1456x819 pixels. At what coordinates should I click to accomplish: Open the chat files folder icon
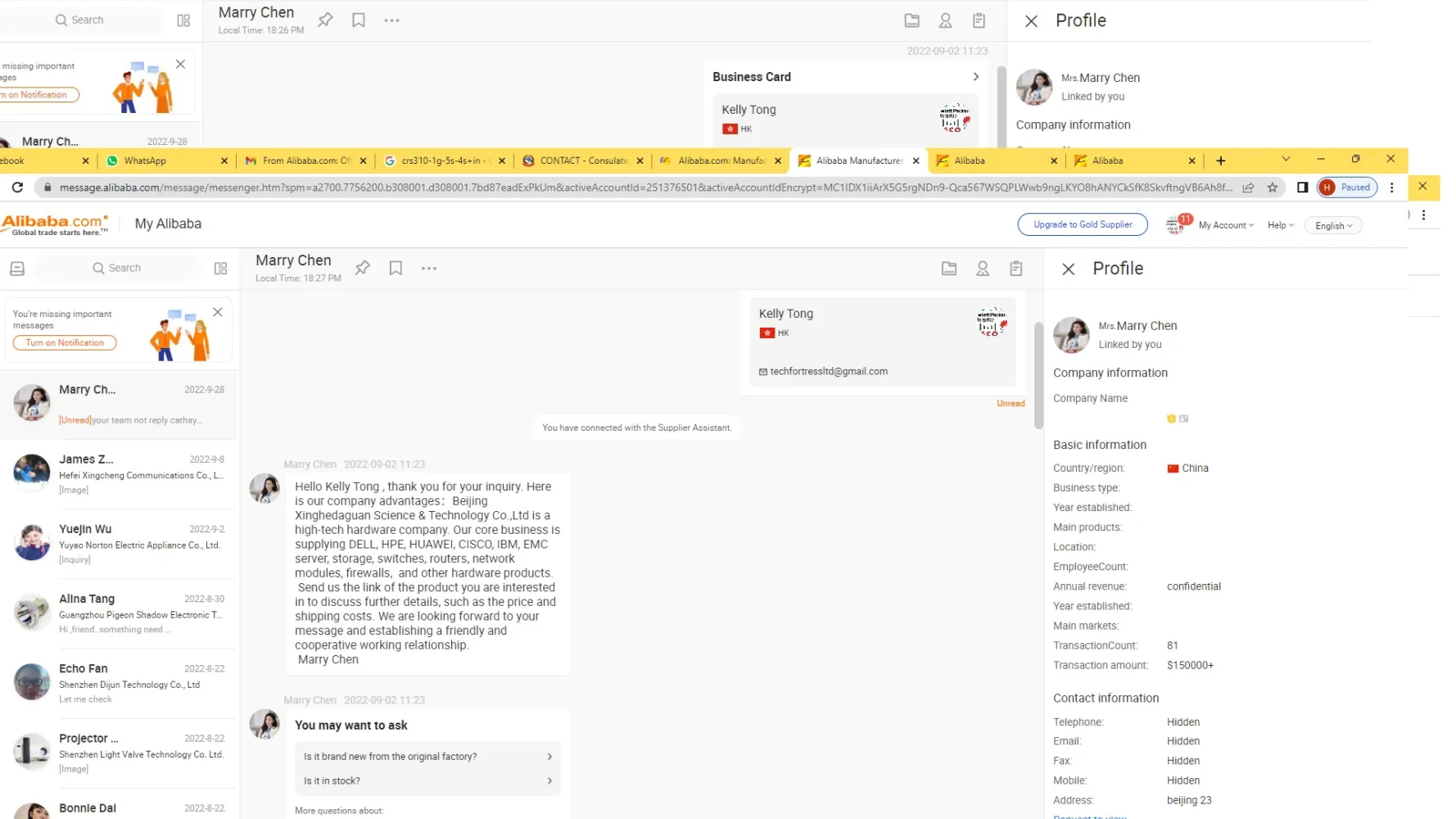pyautogui.click(x=949, y=268)
